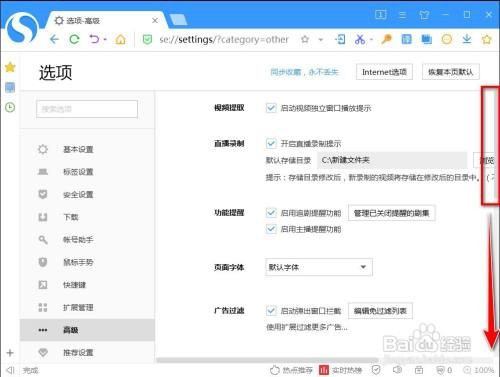500x377 pixels.
Task: Click the yellow star at toolbar end
Action: pos(487,40)
